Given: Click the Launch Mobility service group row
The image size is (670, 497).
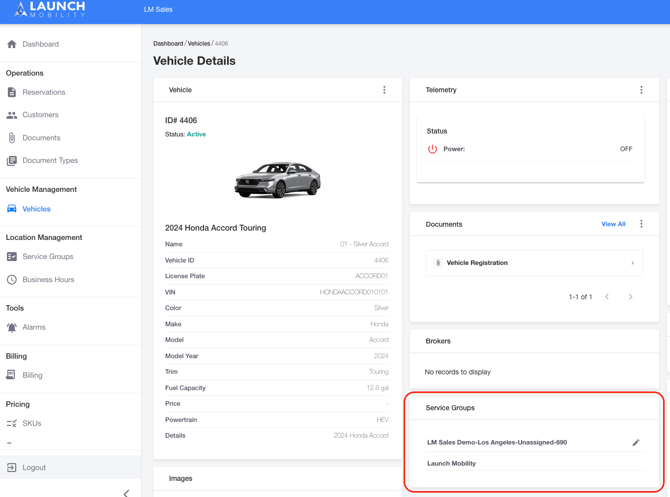Looking at the screenshot, I should (534, 463).
